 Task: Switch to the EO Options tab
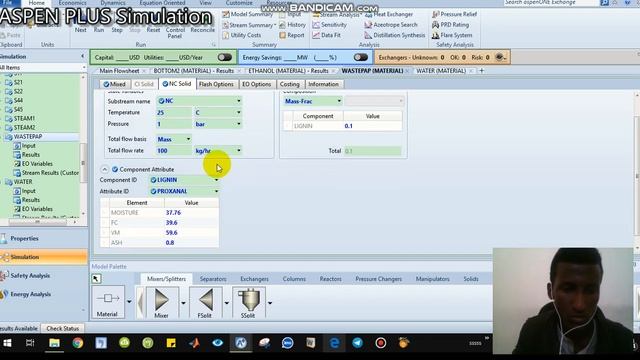(x=256, y=84)
